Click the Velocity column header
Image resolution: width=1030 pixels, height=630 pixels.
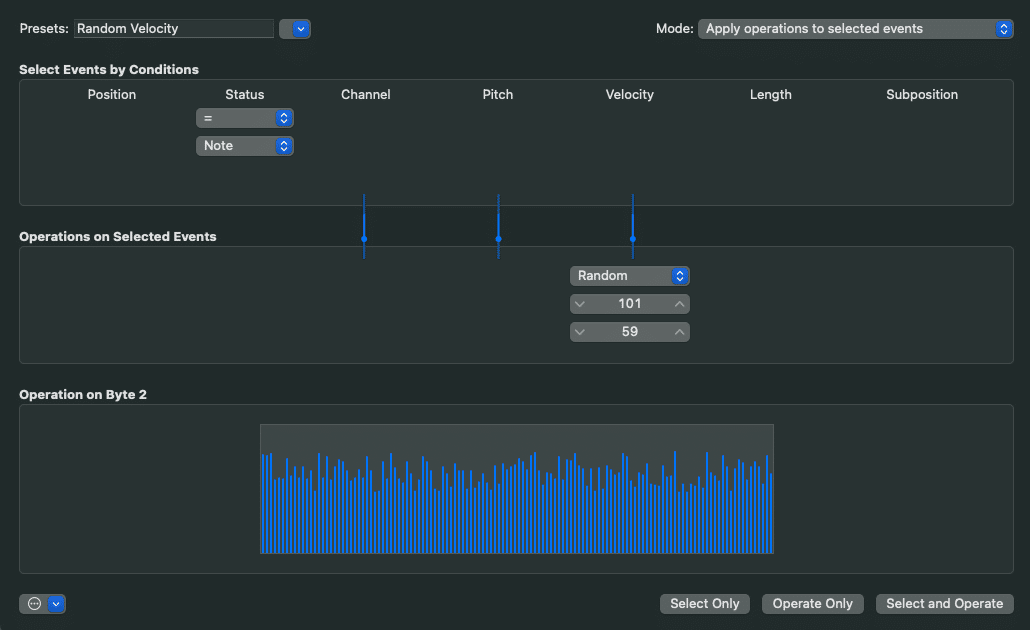629,94
